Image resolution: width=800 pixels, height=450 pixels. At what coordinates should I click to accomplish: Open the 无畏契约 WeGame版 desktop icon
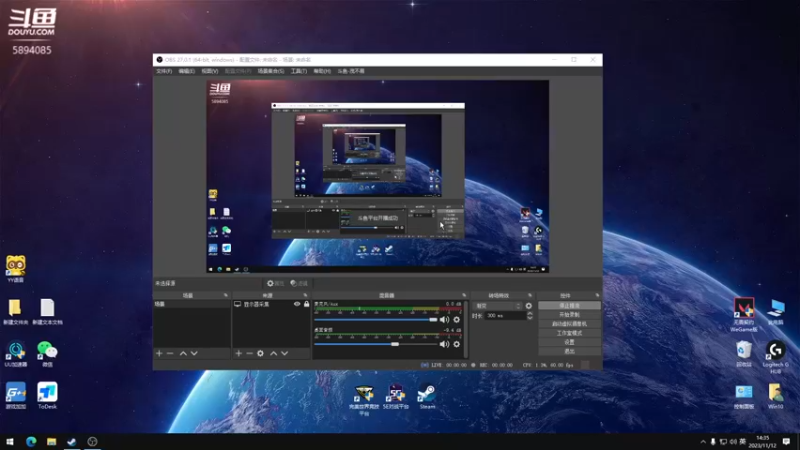click(x=744, y=315)
